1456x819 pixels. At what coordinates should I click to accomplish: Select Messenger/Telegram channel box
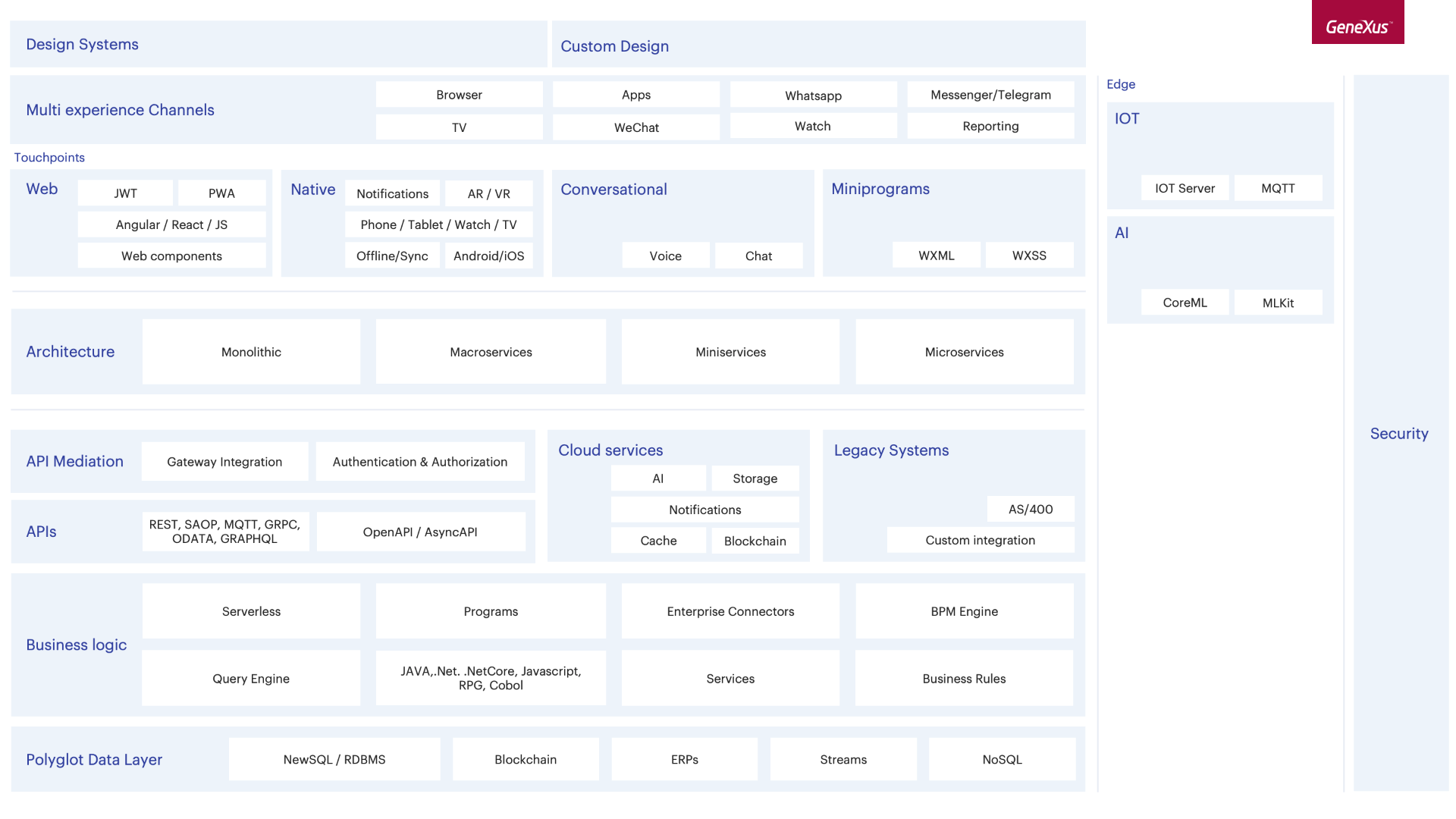click(x=990, y=95)
